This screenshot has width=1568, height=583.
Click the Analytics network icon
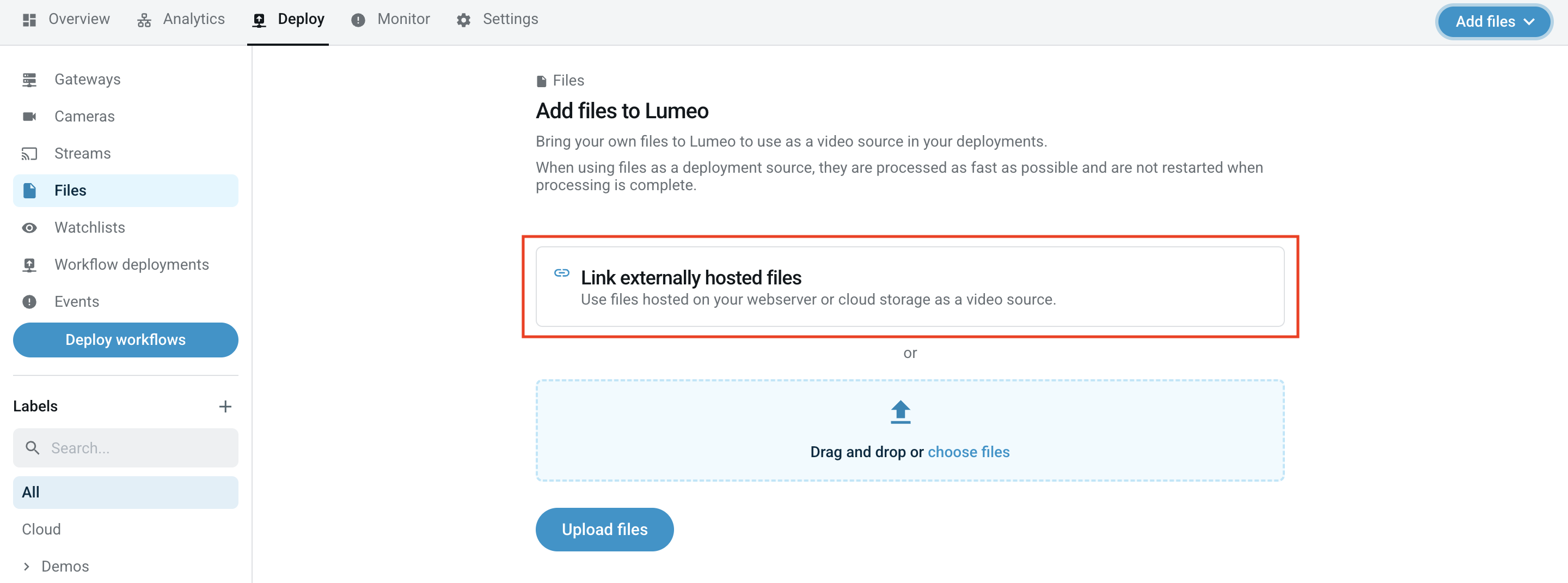coord(144,20)
